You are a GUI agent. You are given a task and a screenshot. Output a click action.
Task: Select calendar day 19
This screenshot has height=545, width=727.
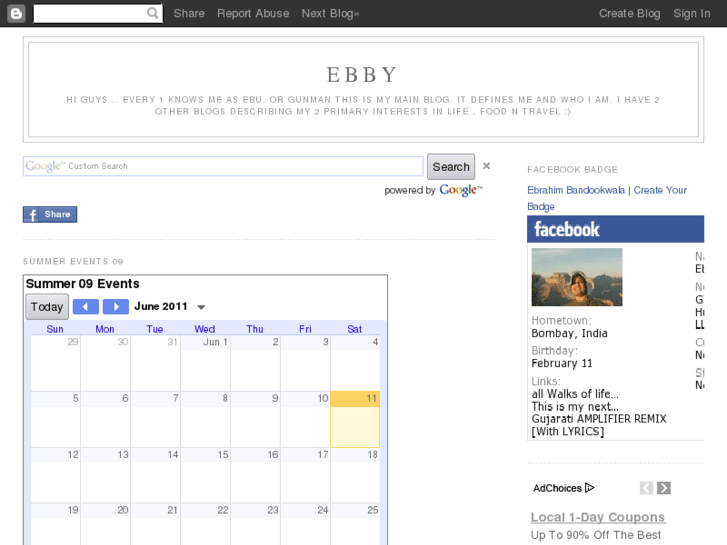[x=56, y=524]
